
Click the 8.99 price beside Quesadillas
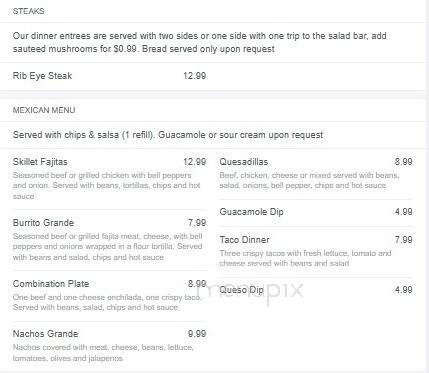403,162
